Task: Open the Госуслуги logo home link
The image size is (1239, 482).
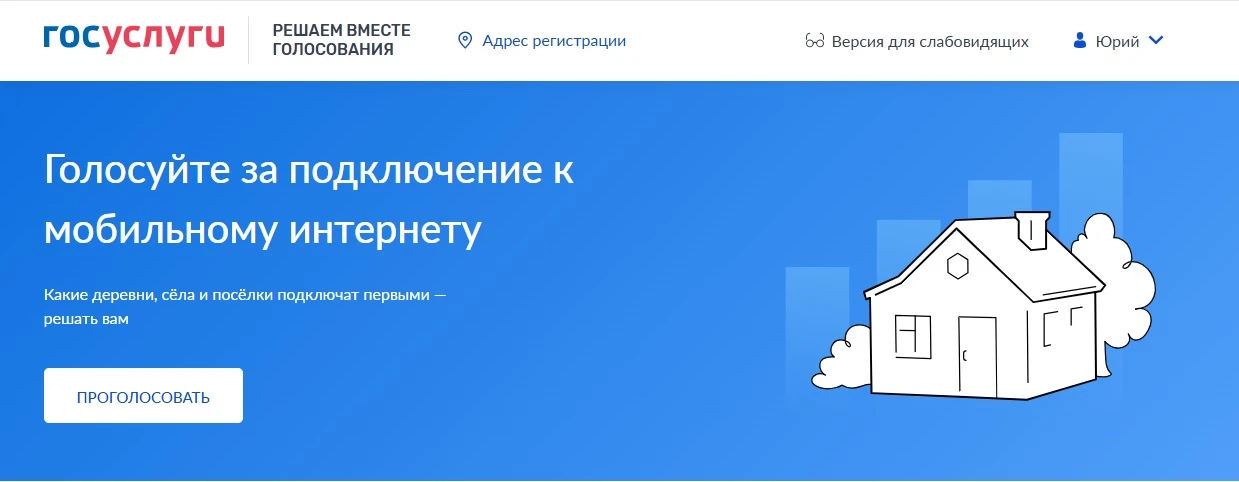Action: click(134, 39)
